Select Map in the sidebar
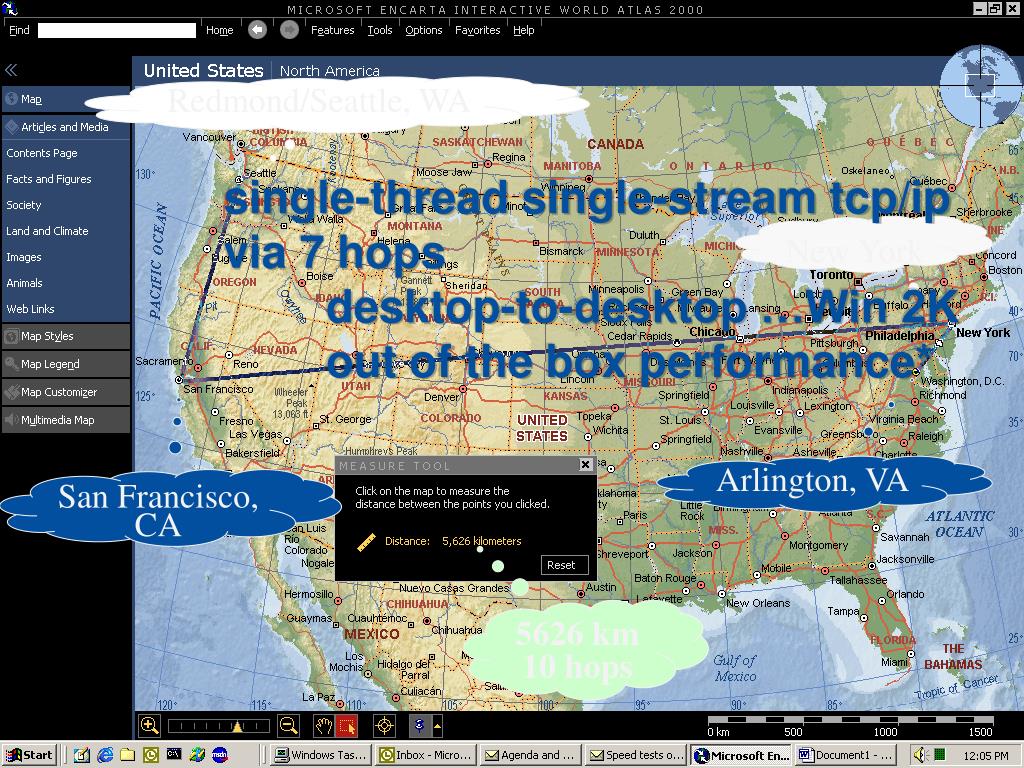The width and height of the screenshot is (1024, 768). 66,99
